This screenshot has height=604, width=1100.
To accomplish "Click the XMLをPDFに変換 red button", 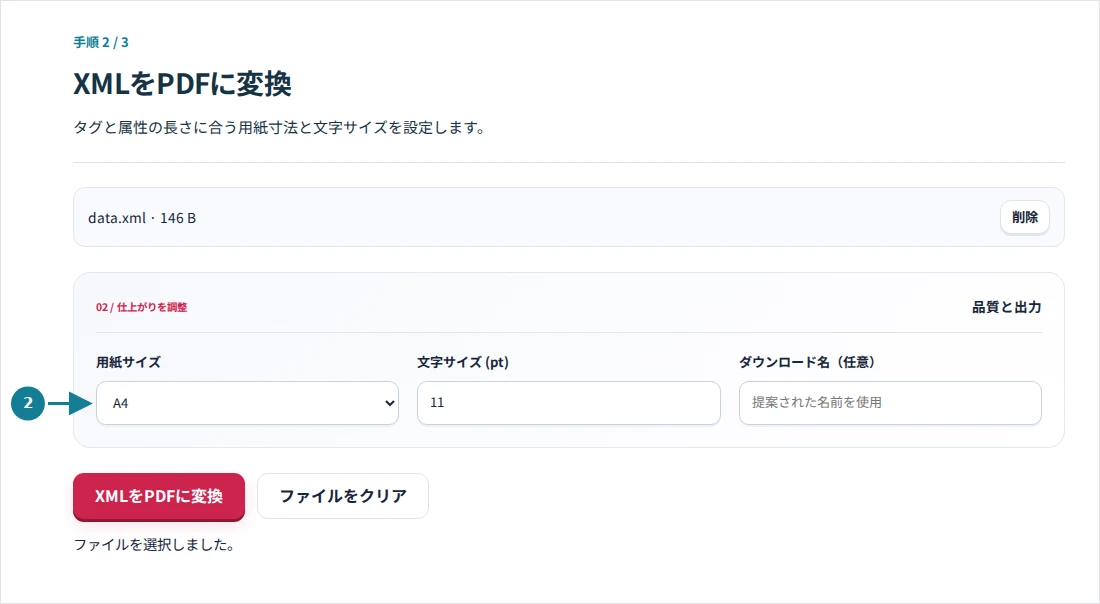I will click(x=159, y=496).
